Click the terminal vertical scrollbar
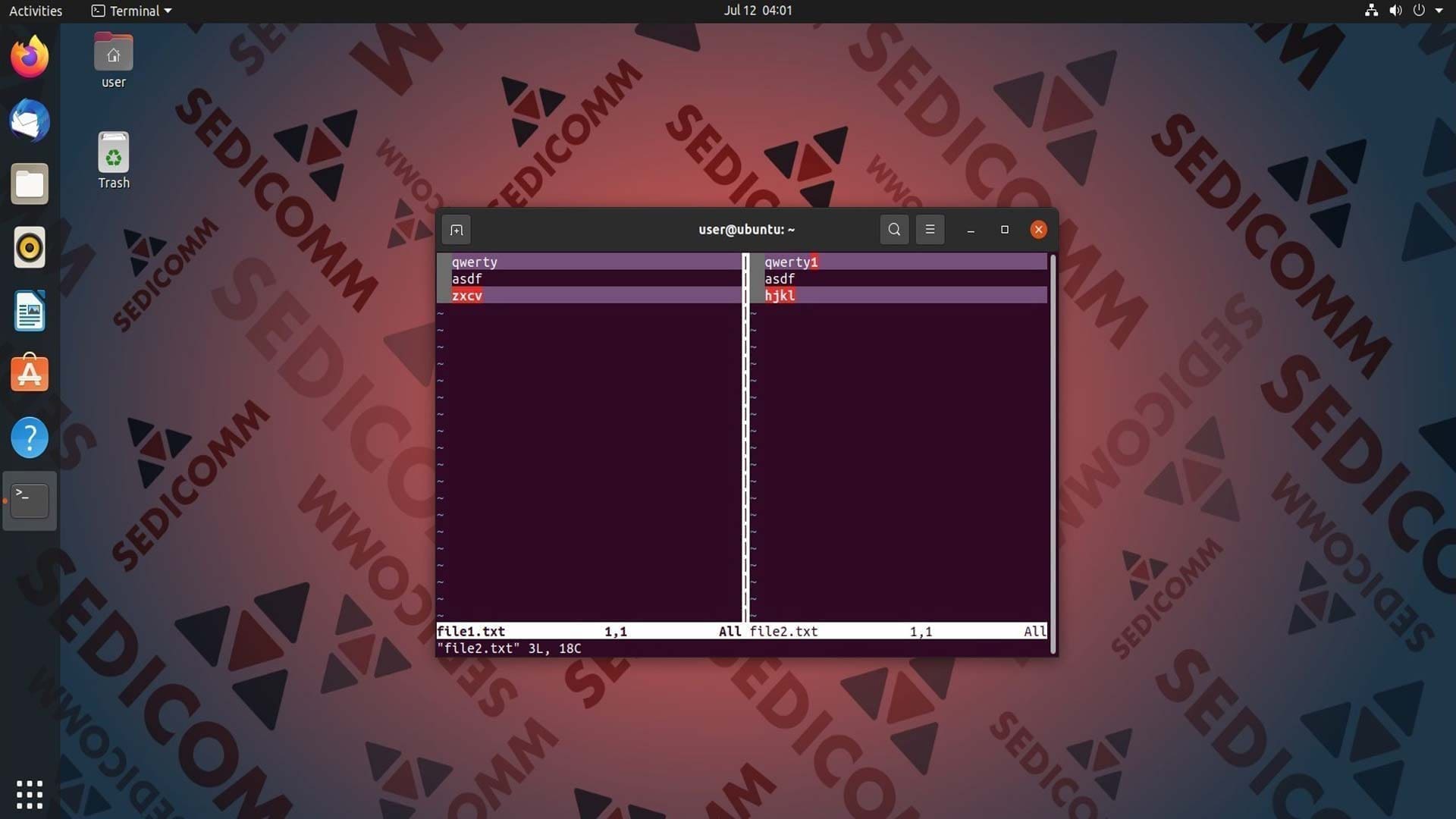This screenshot has width=1456, height=819. pyautogui.click(x=1053, y=453)
